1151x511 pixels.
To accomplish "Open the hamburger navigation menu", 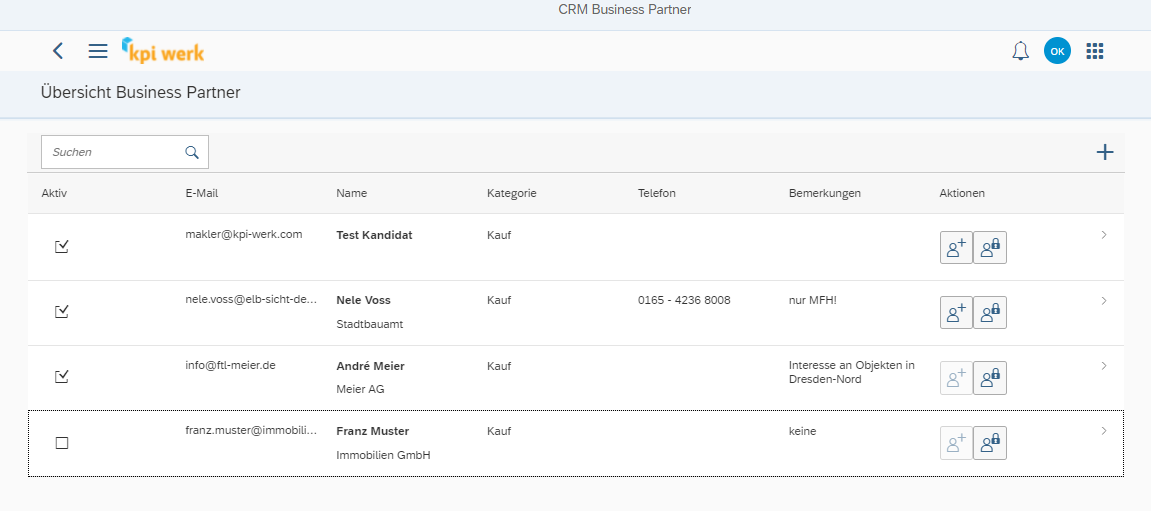I will click(x=98, y=51).
